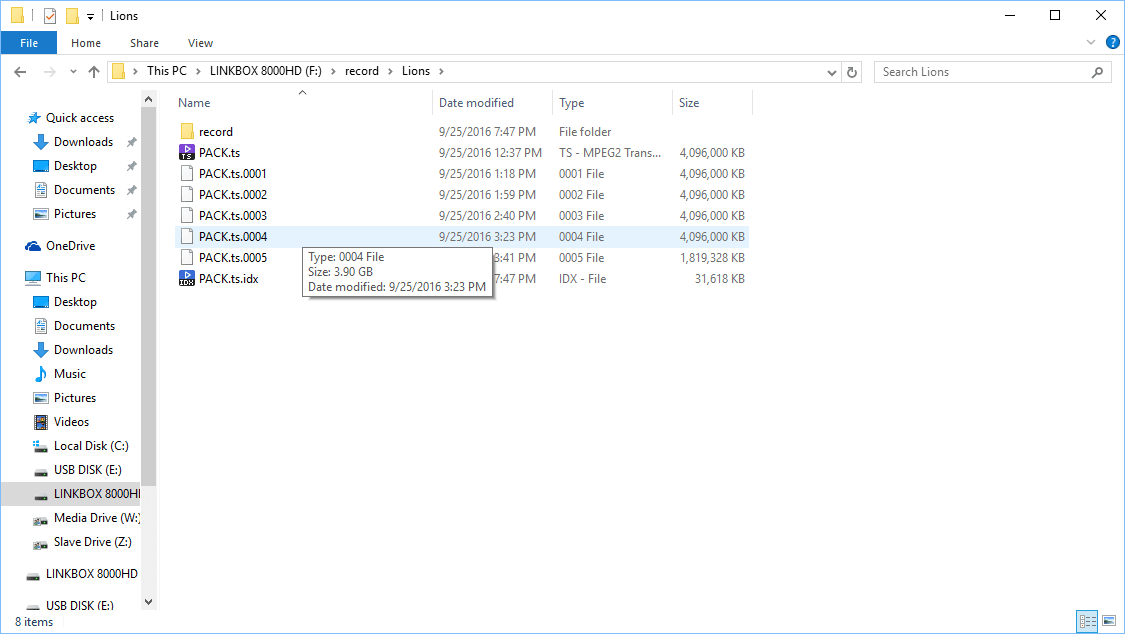Switch to the View ribbon tab

200,43
